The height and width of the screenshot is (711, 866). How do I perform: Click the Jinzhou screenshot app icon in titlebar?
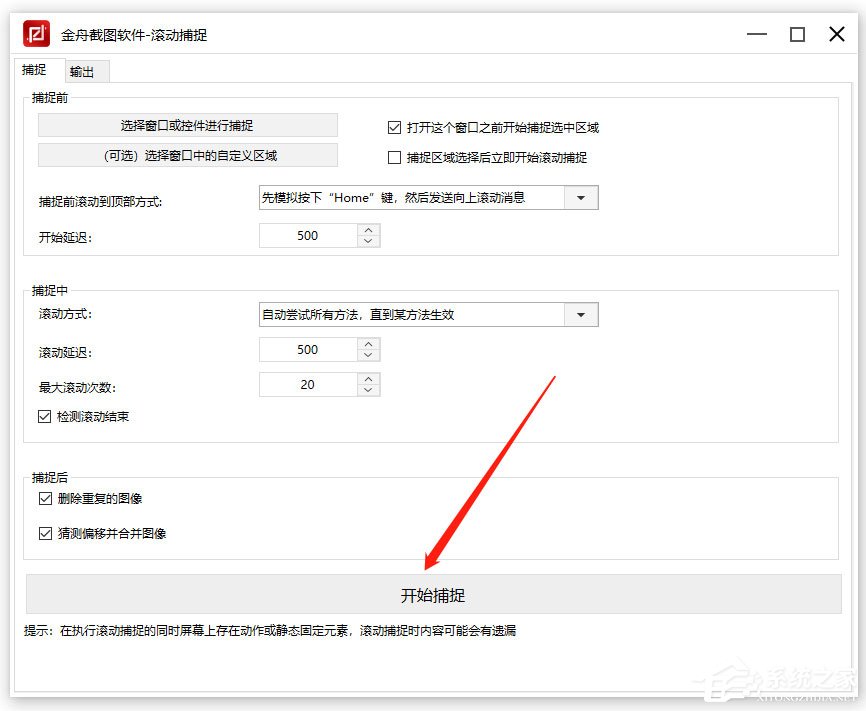point(34,33)
